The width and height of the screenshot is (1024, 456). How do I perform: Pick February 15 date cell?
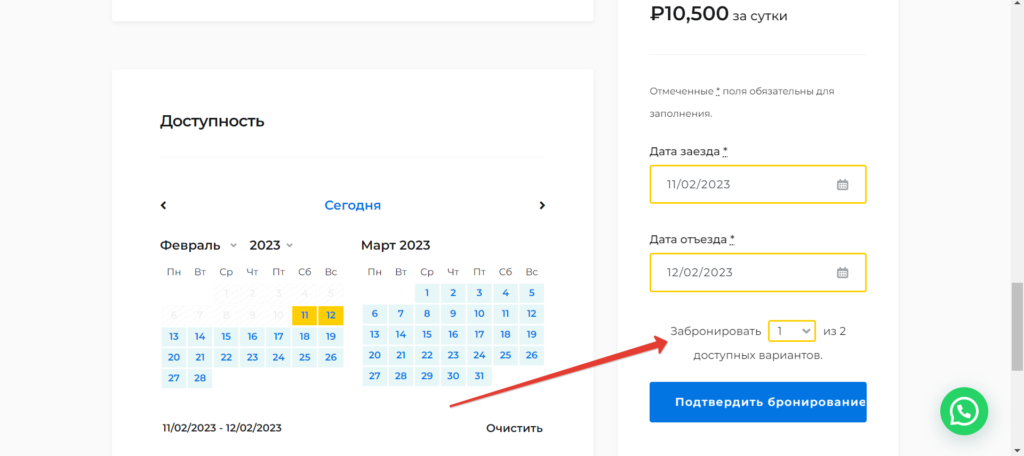[x=226, y=336]
